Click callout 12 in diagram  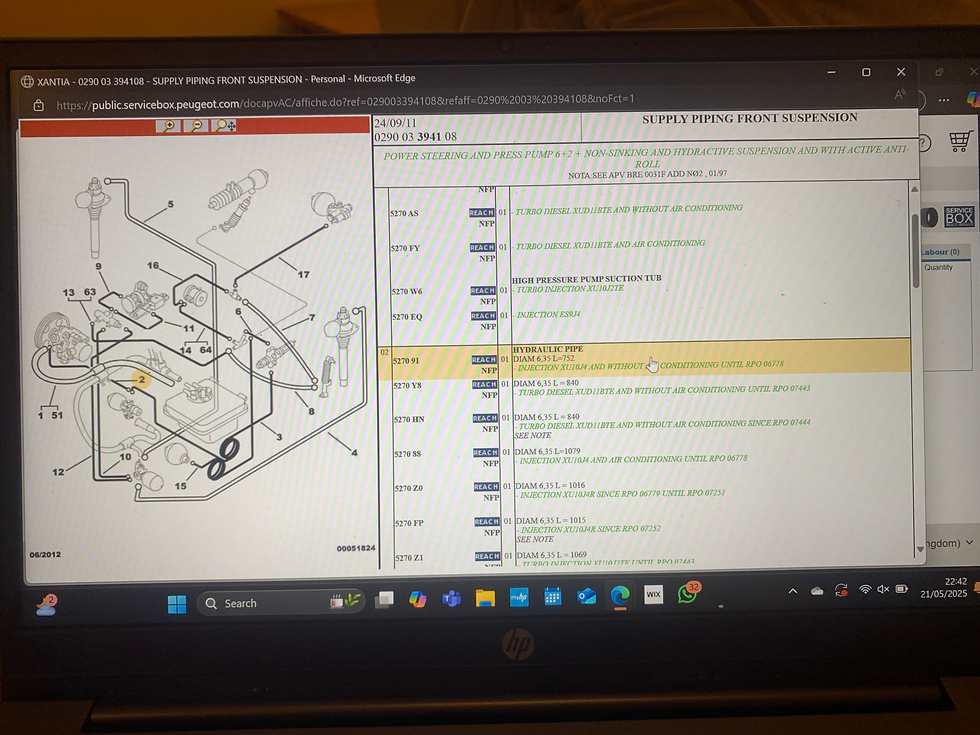click(58, 472)
